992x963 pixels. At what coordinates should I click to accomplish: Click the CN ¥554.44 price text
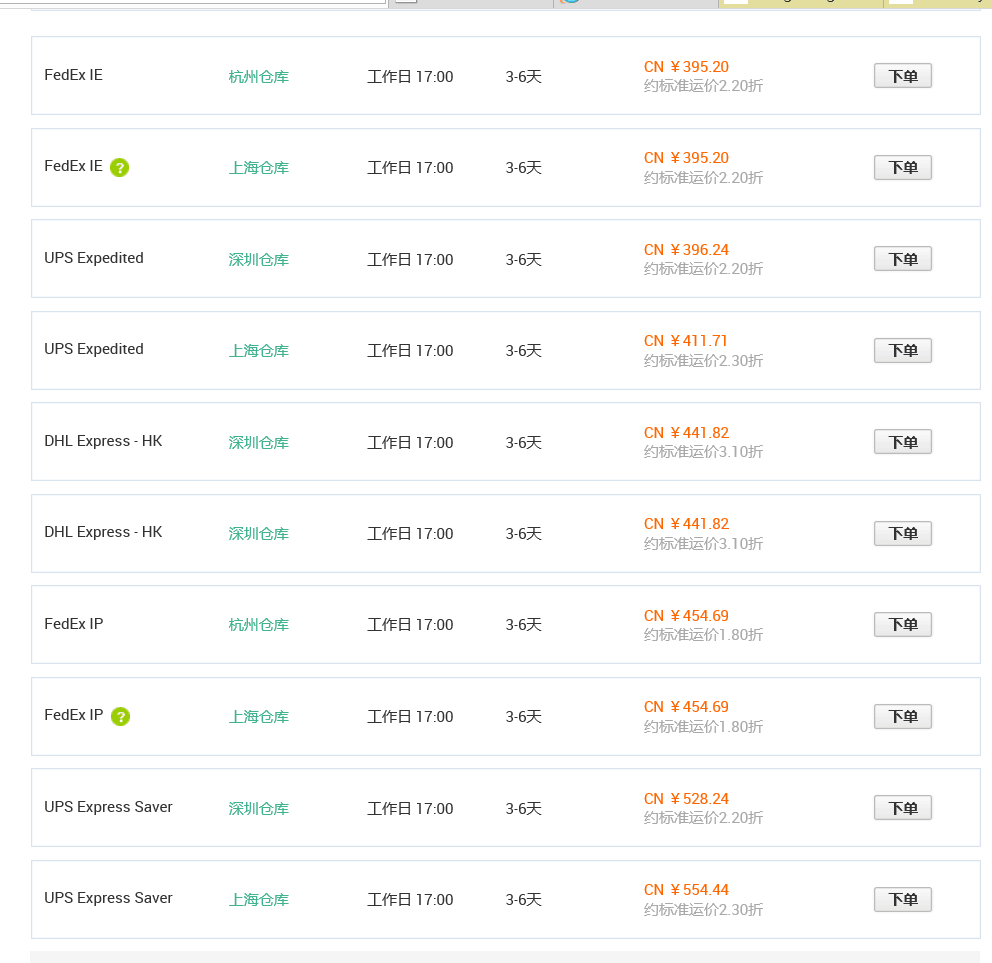click(686, 890)
